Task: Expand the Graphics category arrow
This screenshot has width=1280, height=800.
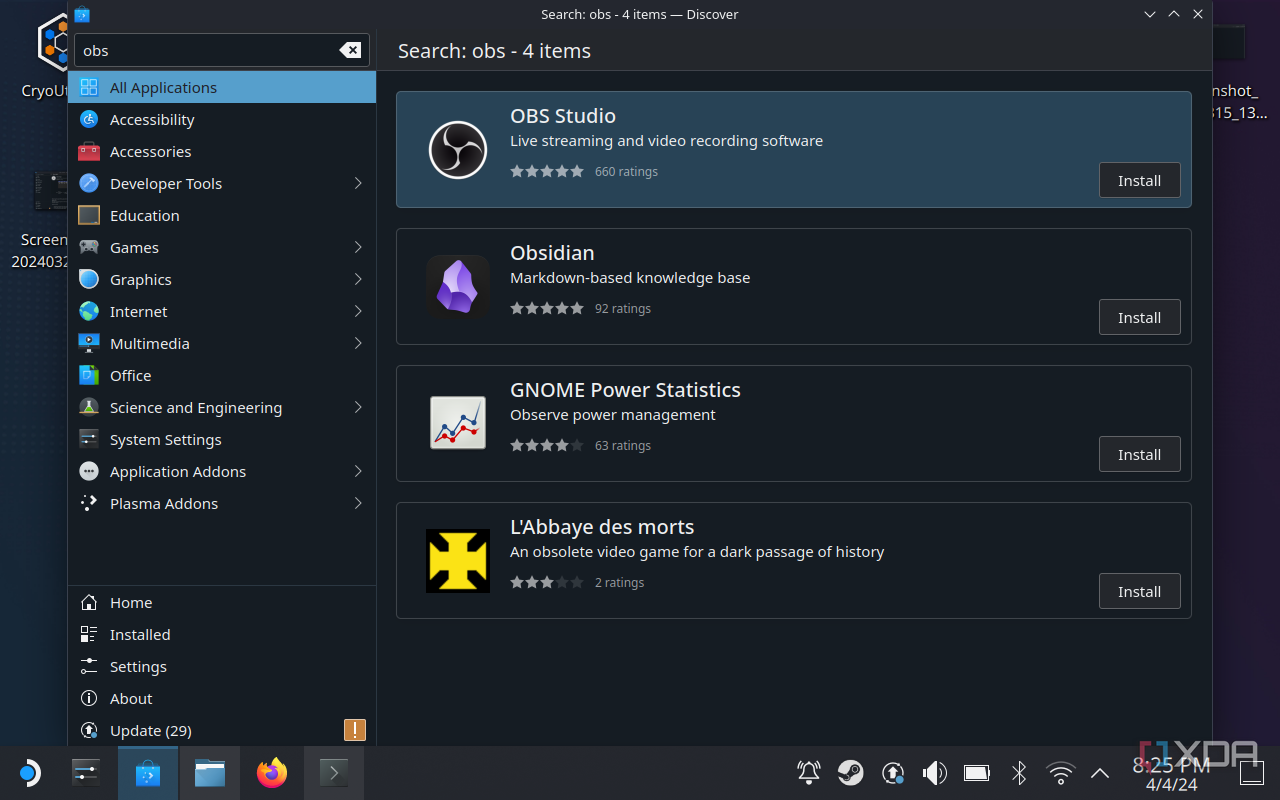Action: tap(358, 279)
